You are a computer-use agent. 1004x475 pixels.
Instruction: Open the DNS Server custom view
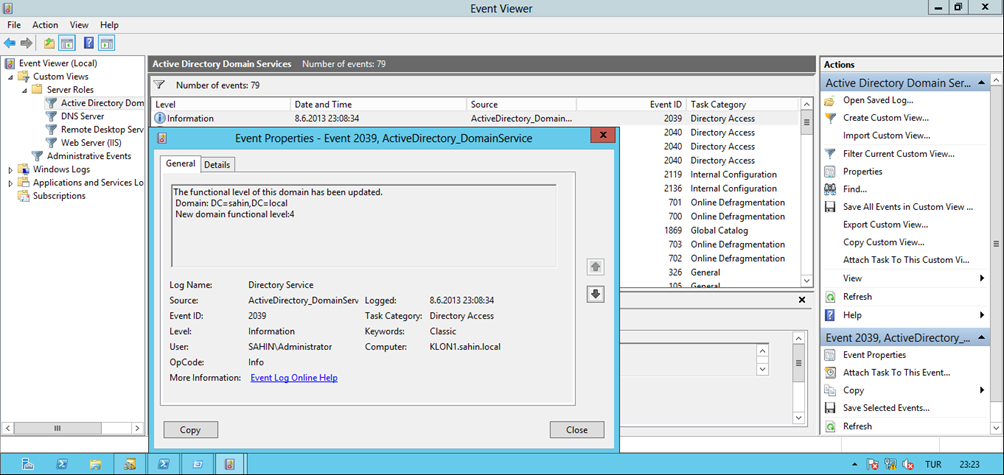point(83,116)
